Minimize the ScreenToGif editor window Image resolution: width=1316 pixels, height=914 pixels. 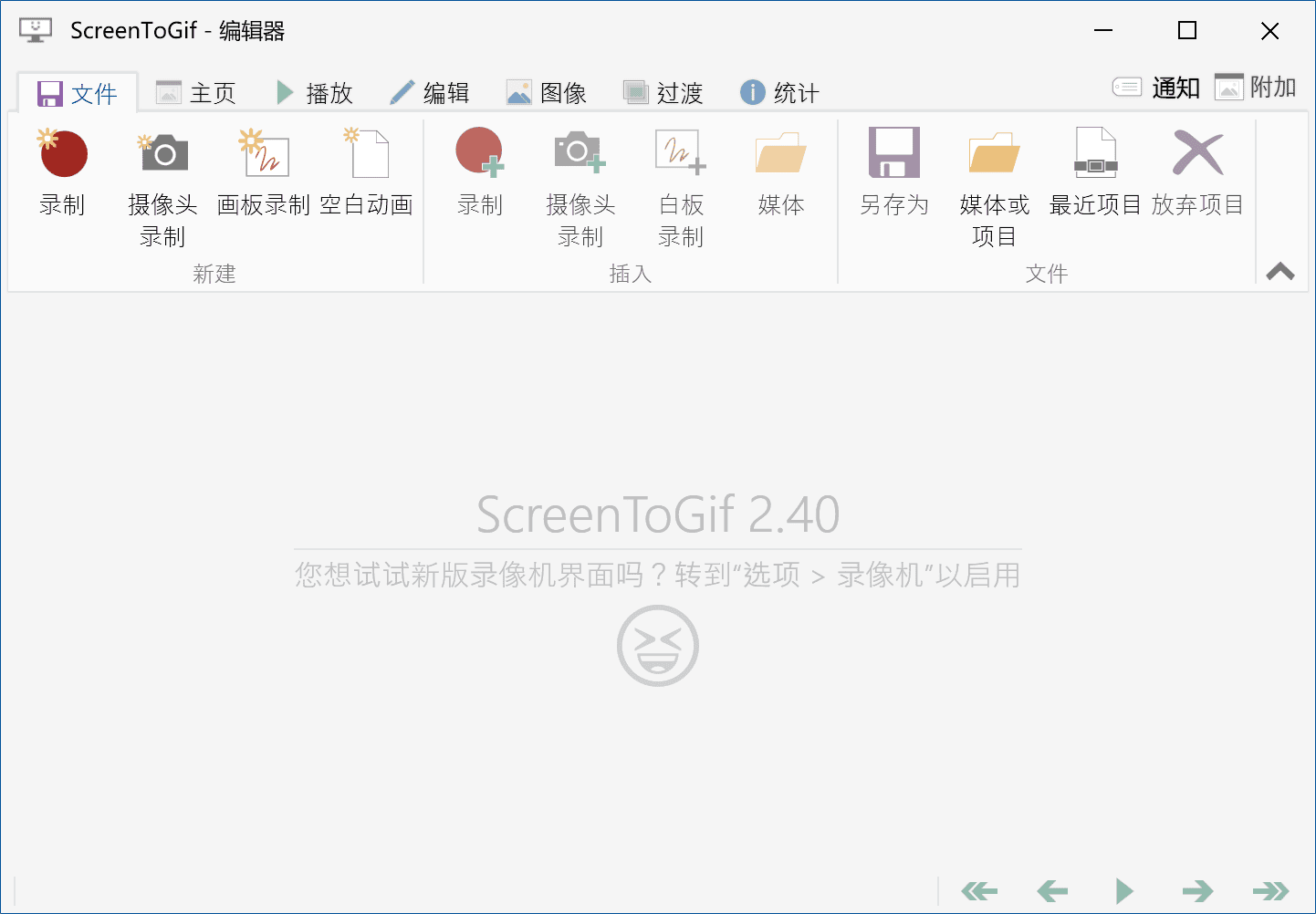tap(1103, 30)
